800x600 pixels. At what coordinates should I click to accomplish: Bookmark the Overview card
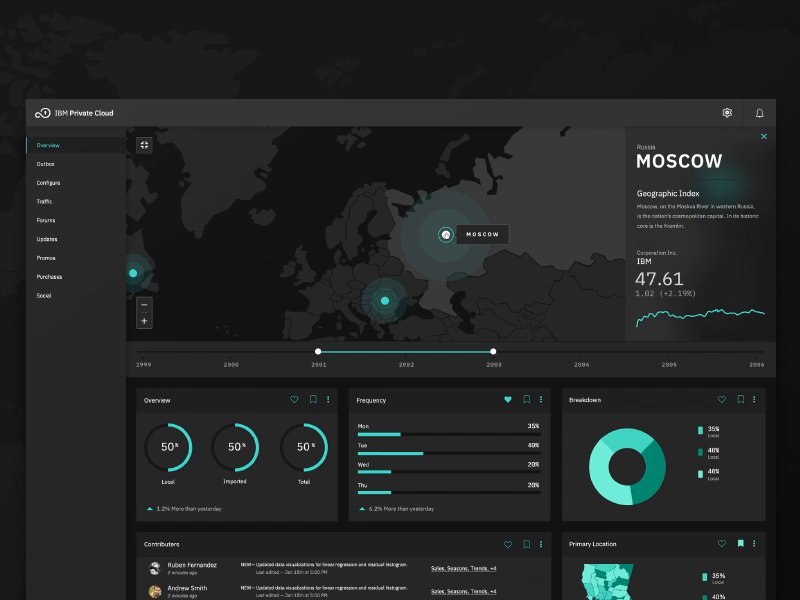click(313, 399)
